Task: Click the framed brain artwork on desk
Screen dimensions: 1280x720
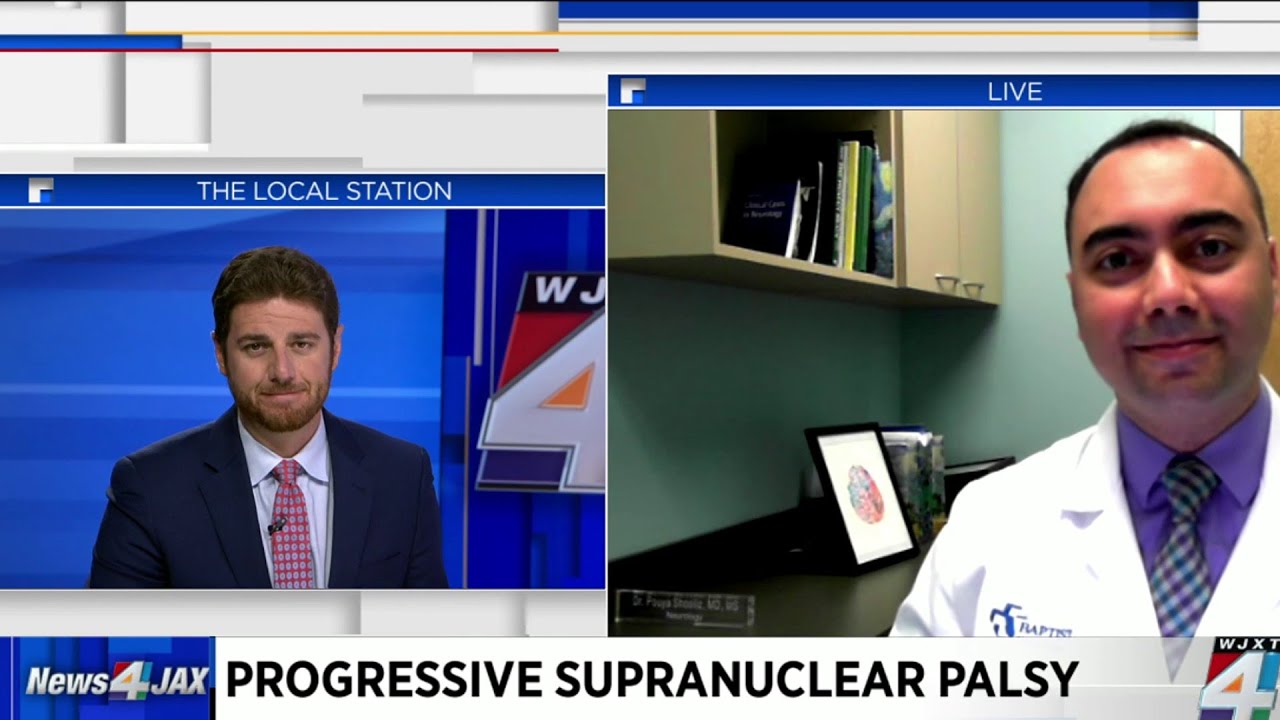Action: click(x=861, y=497)
